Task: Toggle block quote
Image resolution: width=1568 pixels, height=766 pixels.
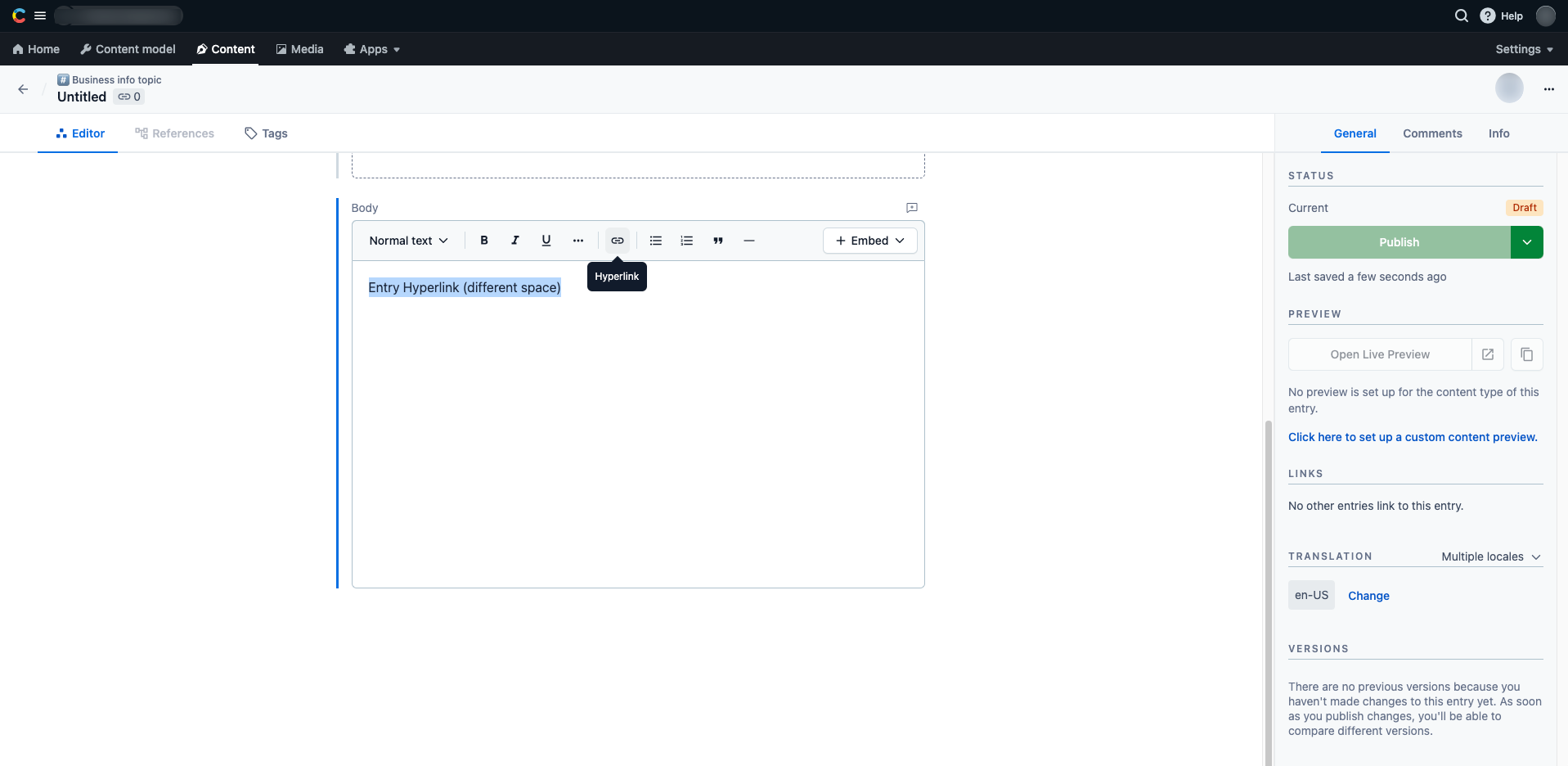Action: 718,241
